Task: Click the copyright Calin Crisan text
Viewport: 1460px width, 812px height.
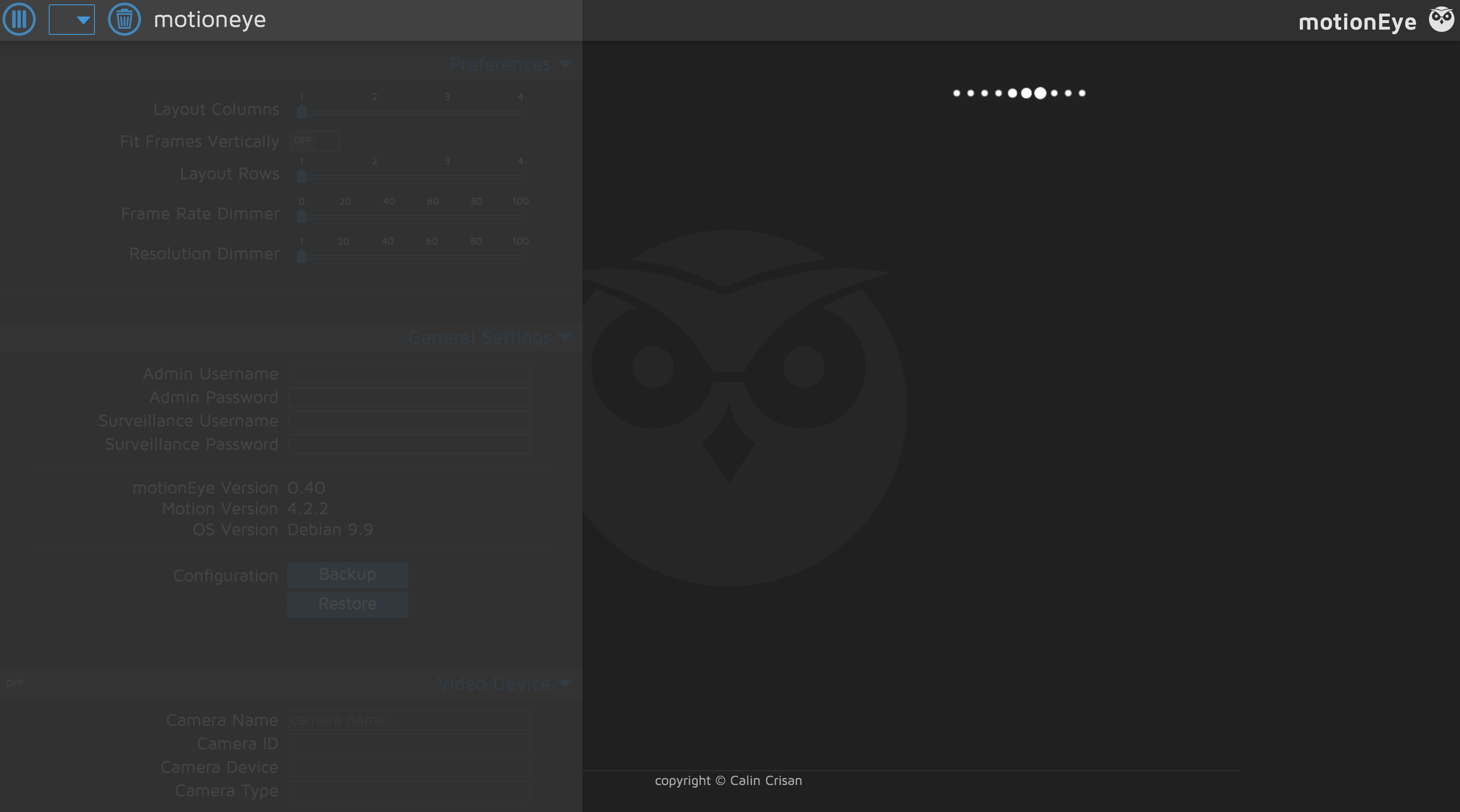Action: click(x=728, y=780)
